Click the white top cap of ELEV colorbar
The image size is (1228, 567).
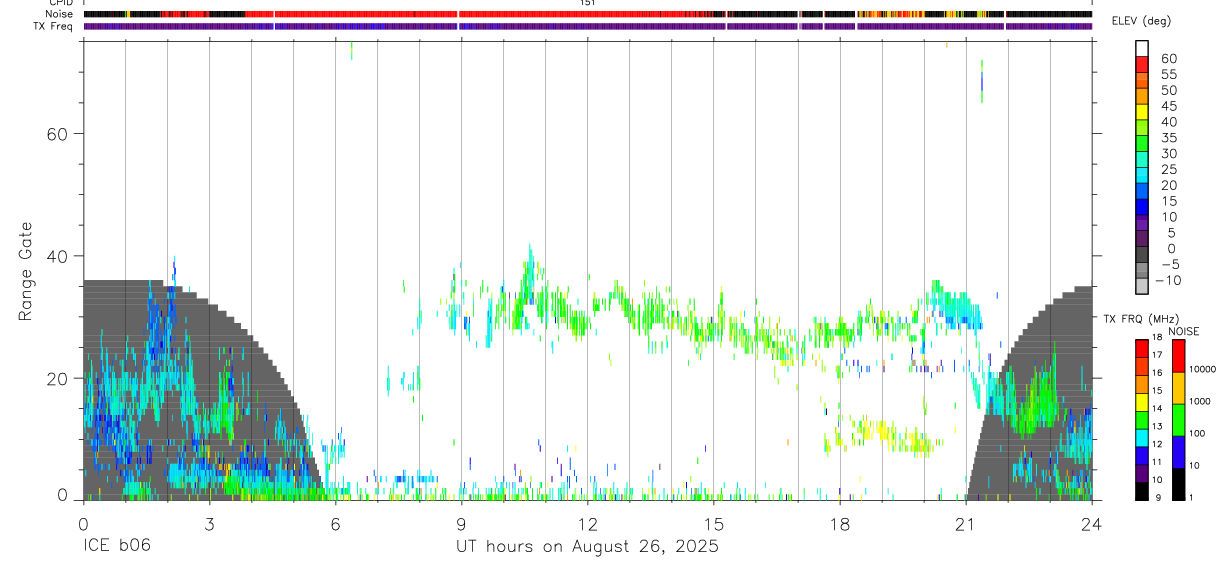pos(1142,48)
